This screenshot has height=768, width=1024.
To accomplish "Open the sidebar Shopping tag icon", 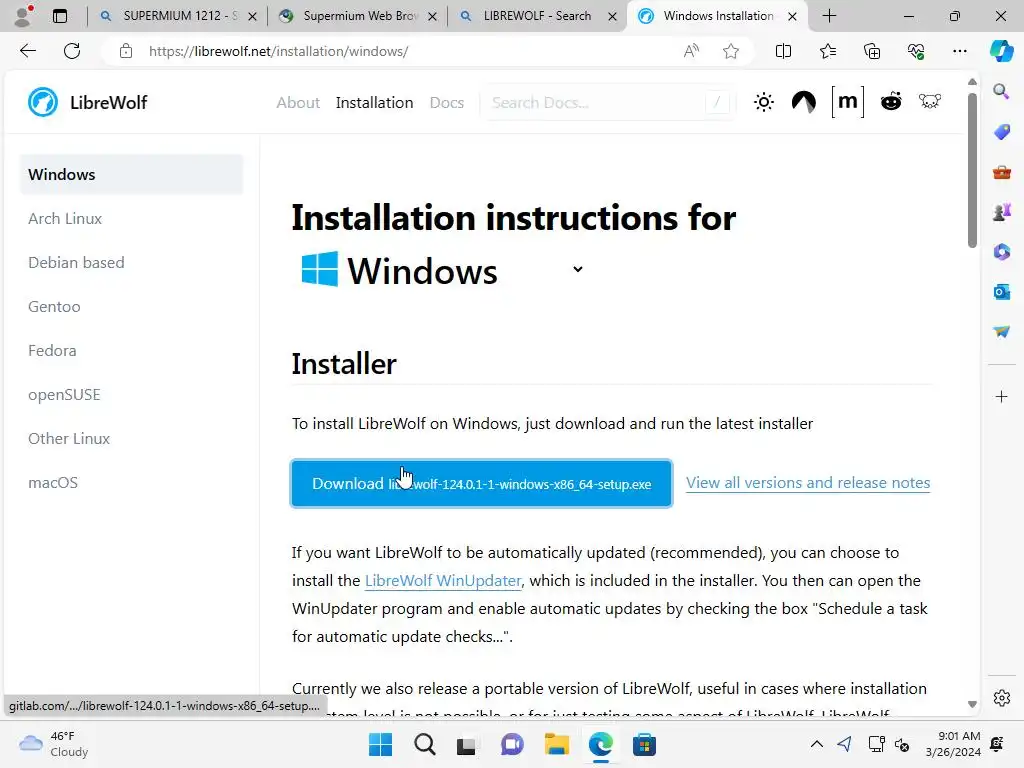I will click(1001, 132).
